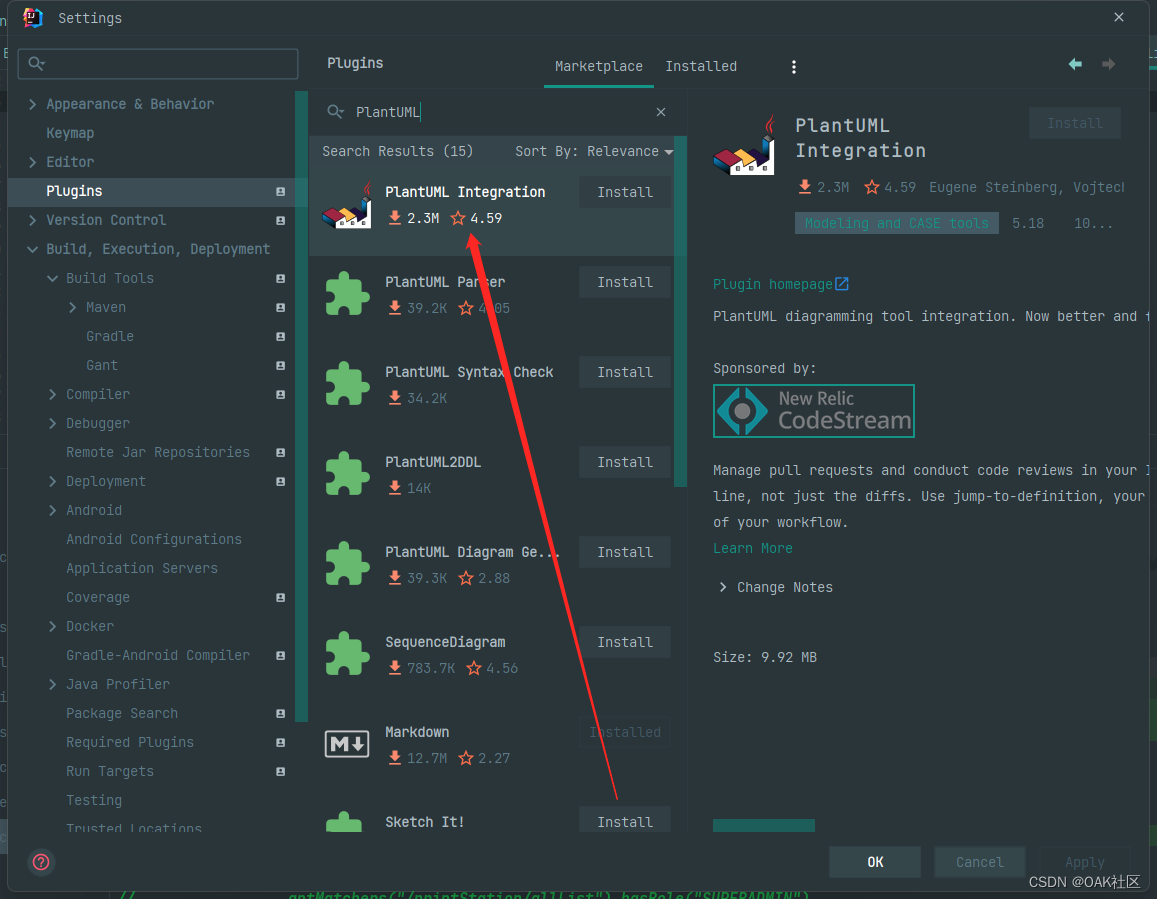1157x899 pixels.
Task: Click the project-level icon beside Version Control
Action: tap(280, 221)
